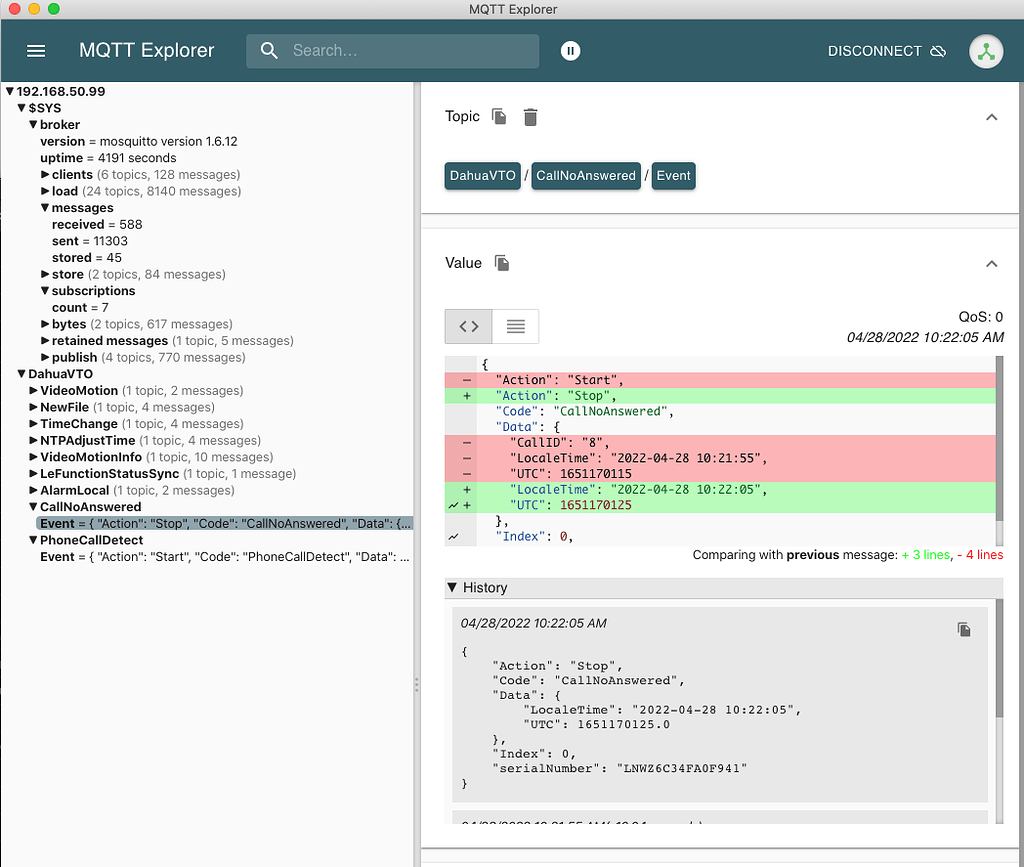
Task: Copy the 10:22:05 history entry payload
Action: 964,629
